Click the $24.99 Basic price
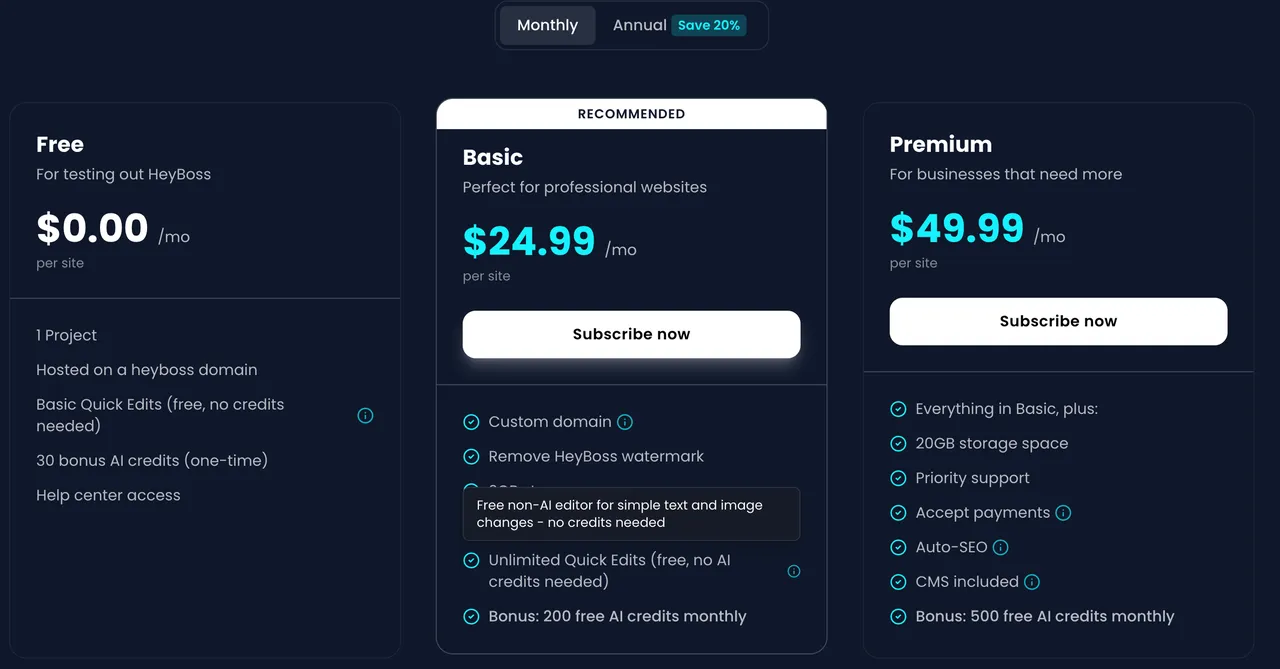Viewport: 1280px width, 669px height. [x=529, y=241]
